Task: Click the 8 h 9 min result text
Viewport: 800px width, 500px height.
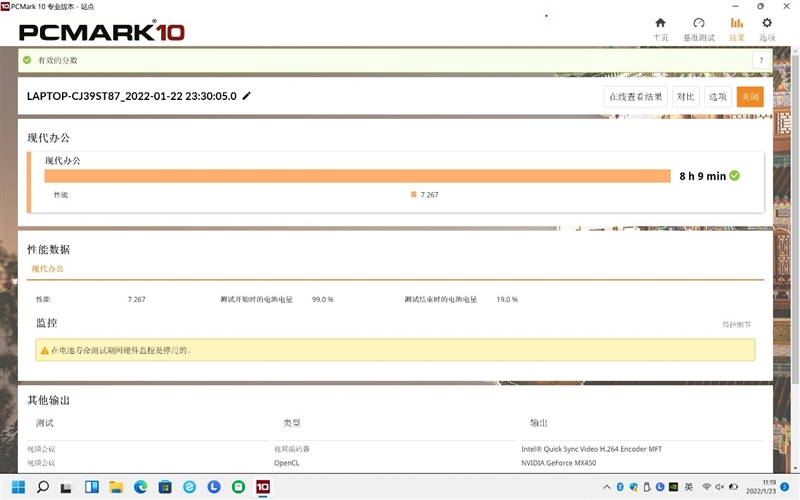Action: tap(702, 176)
